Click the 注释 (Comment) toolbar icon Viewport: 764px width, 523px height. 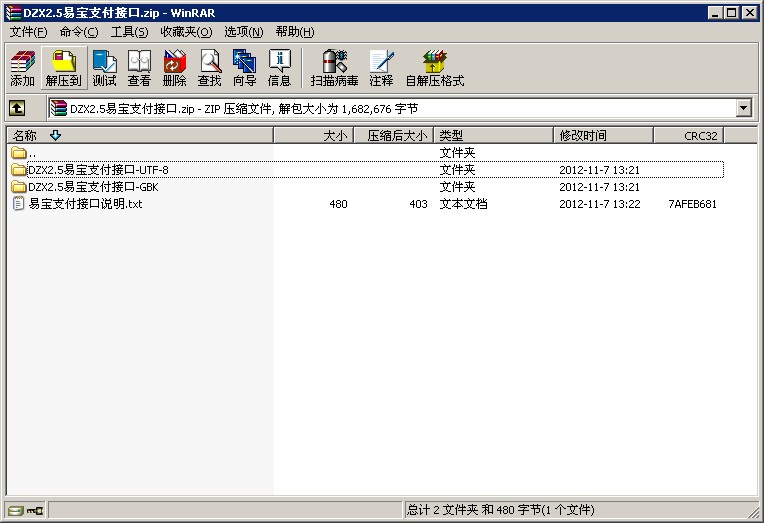pyautogui.click(x=381, y=68)
